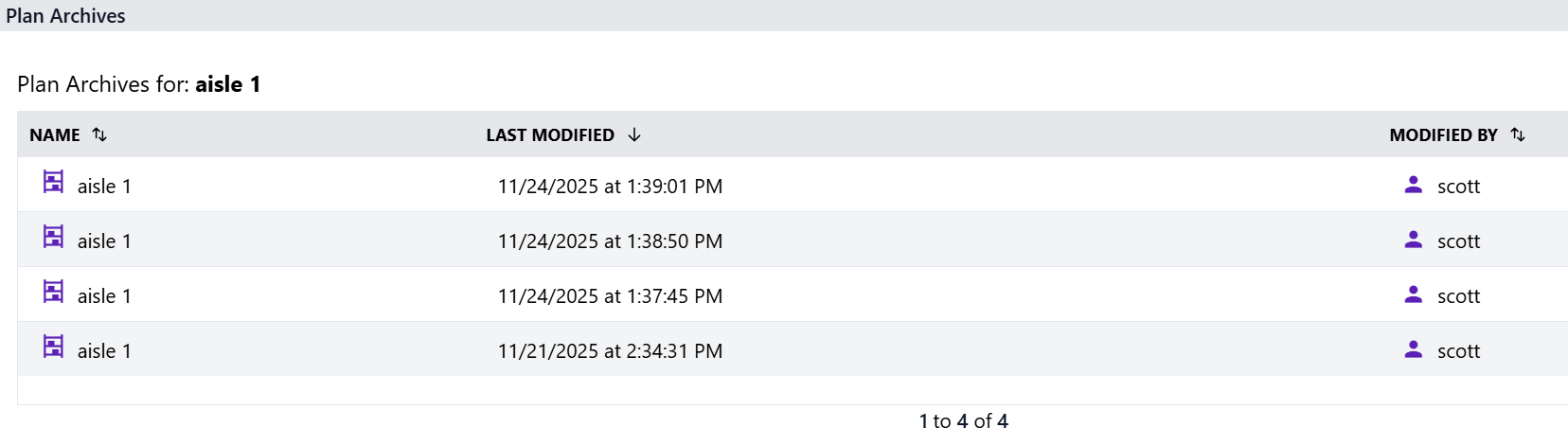Click the user icon in the 1:37:45 PM row
Viewport: 1568px width, 446px height.
pos(1413,294)
